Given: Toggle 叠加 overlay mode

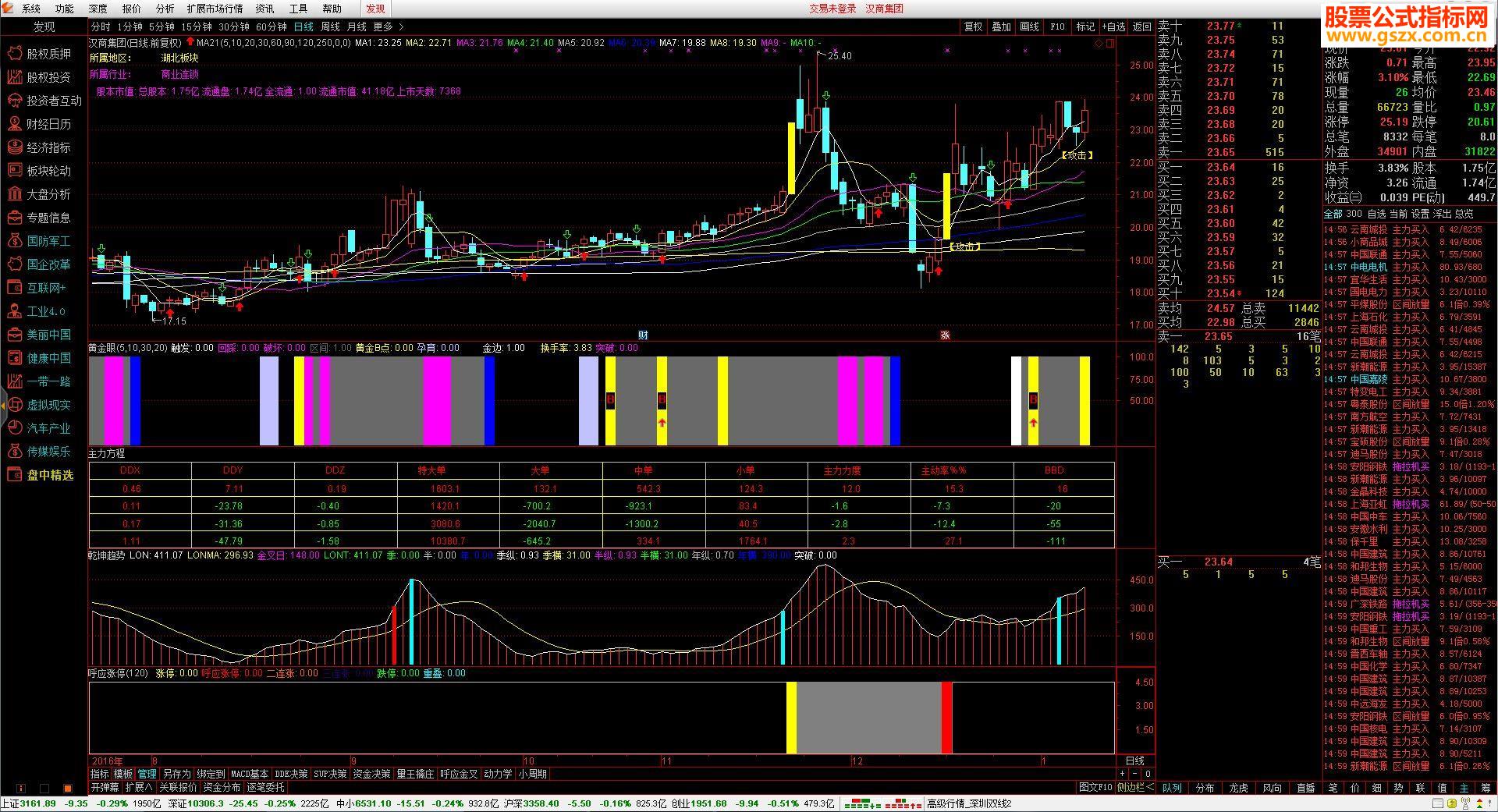Looking at the screenshot, I should pos(1002,27).
